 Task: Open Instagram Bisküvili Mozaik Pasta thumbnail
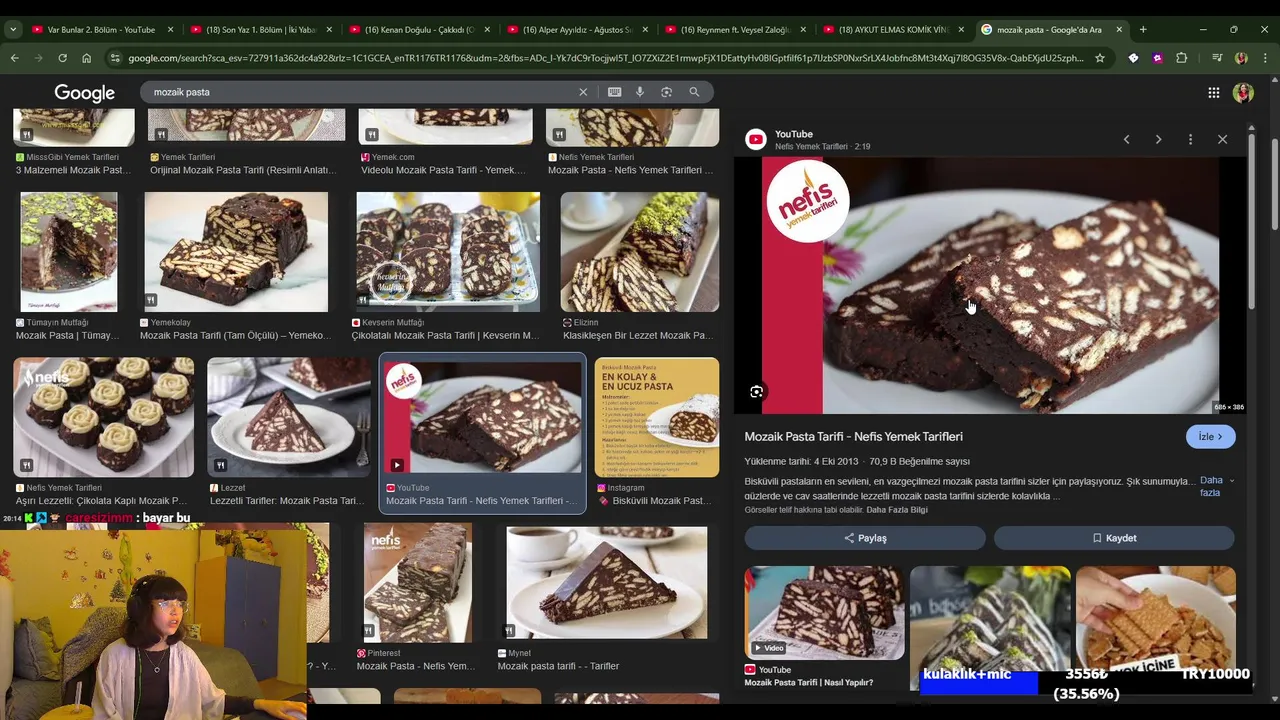pos(657,417)
